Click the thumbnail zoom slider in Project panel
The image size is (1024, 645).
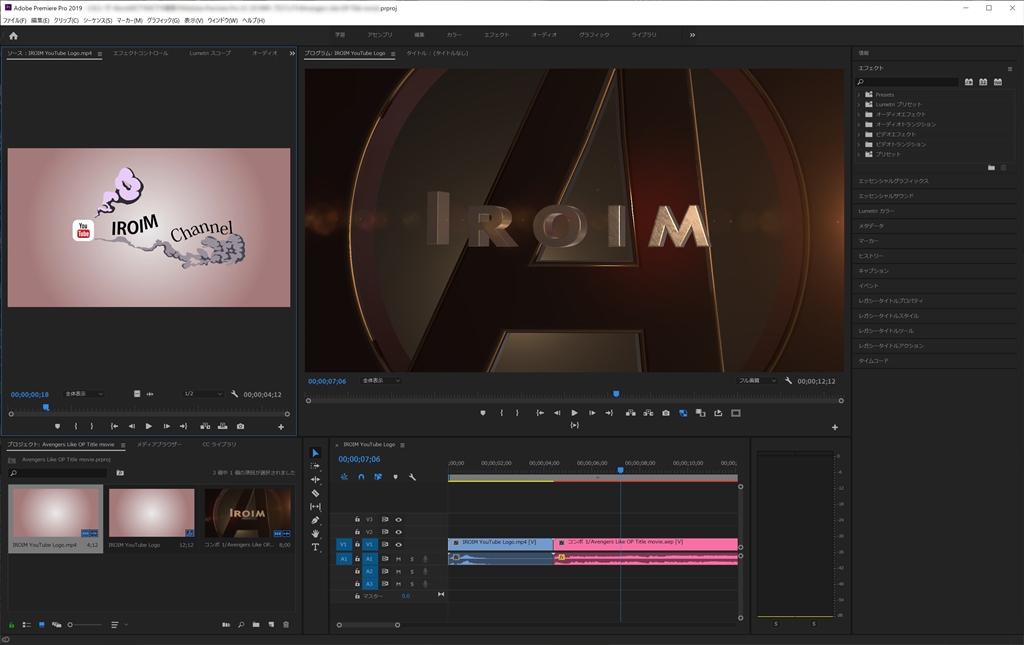(72, 625)
